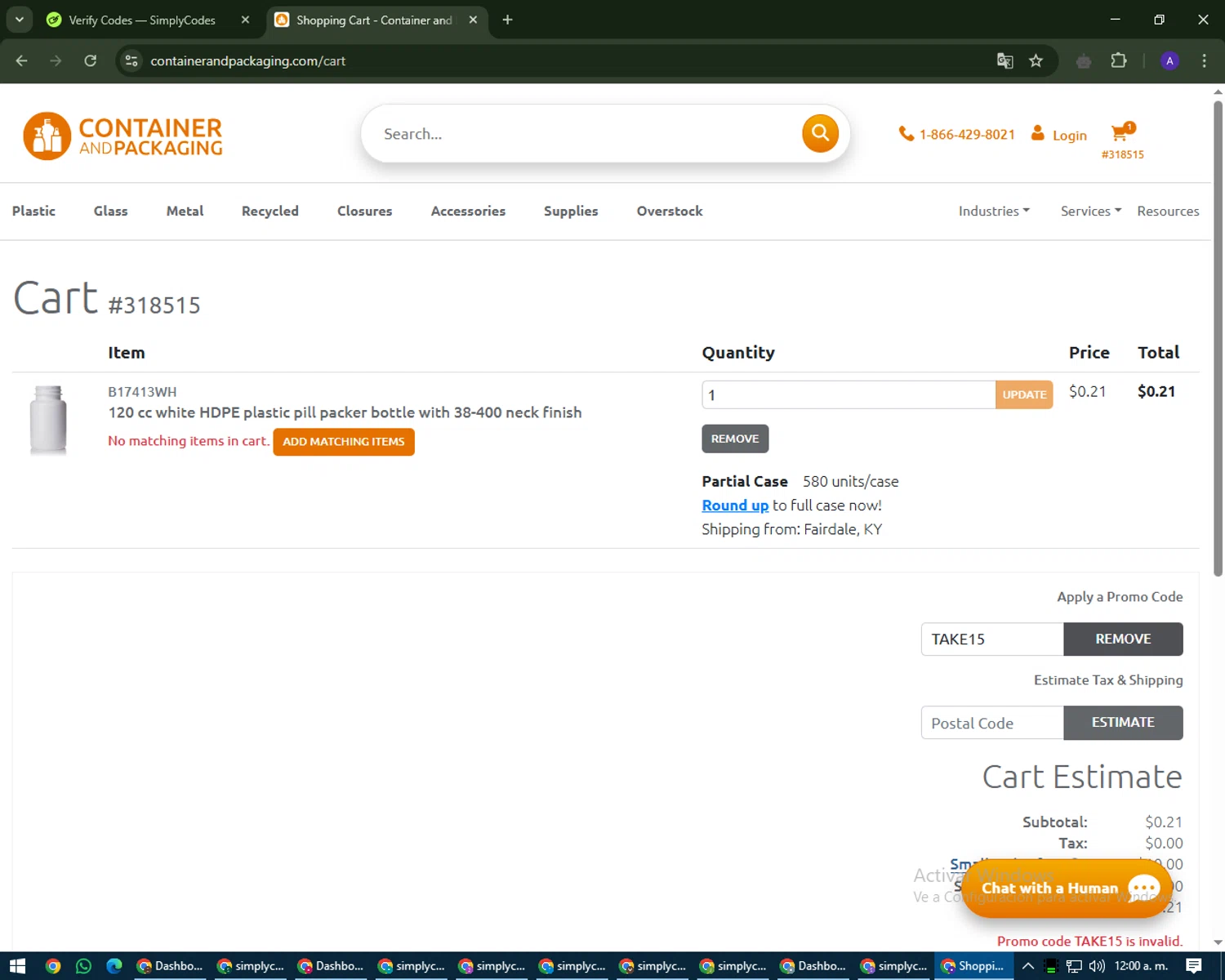Close the Verify Codes tab
The width and height of the screenshot is (1225, 980).
click(x=245, y=20)
